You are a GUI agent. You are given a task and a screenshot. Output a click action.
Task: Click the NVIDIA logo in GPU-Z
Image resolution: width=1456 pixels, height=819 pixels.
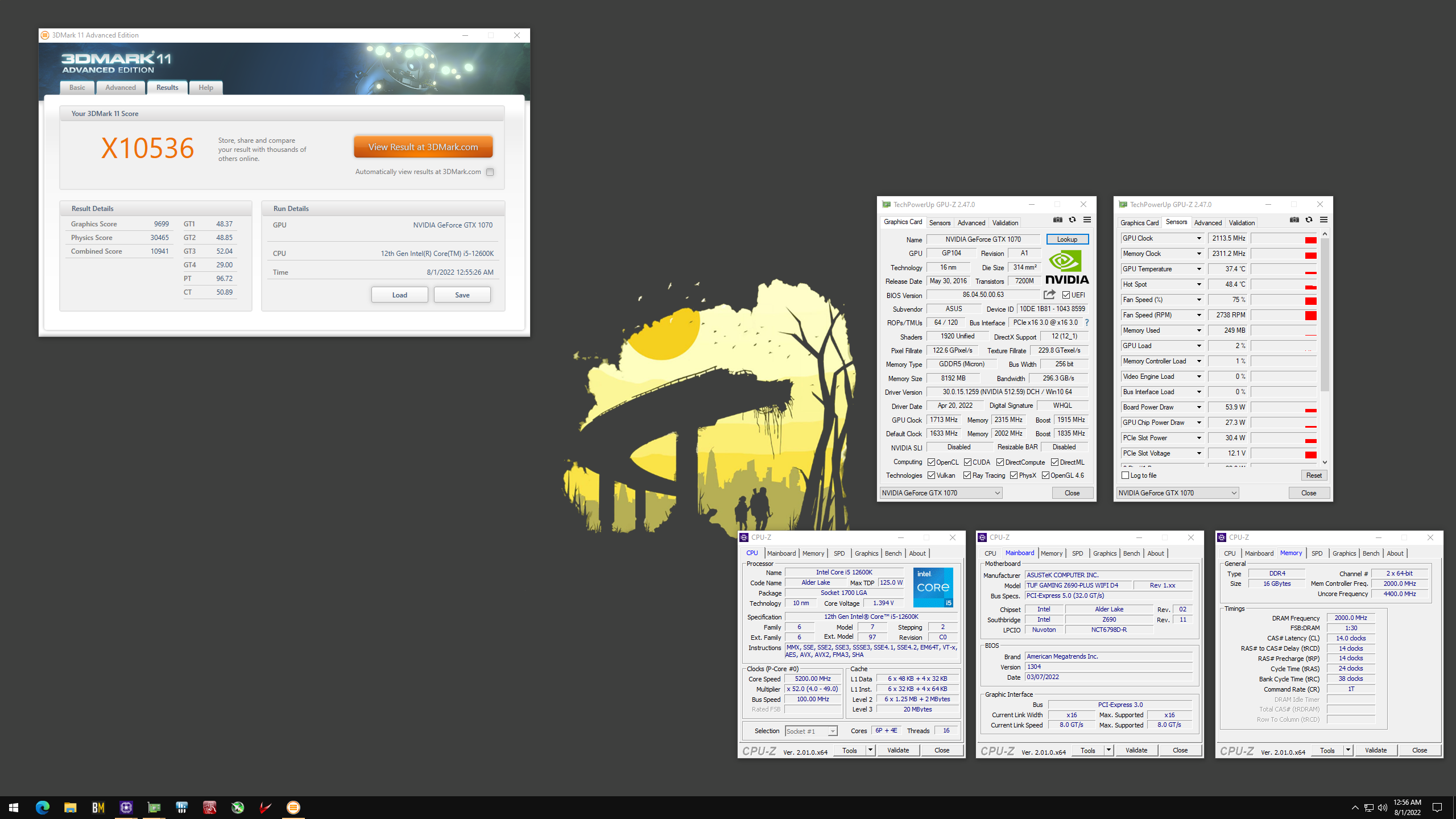(1067, 268)
